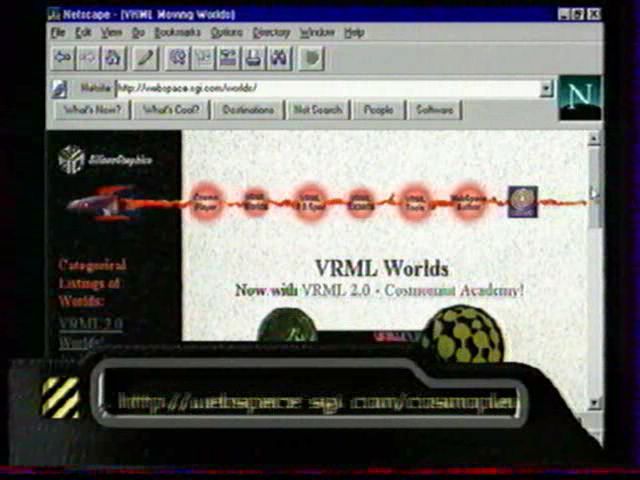Click the What's New? directory button

point(93,110)
